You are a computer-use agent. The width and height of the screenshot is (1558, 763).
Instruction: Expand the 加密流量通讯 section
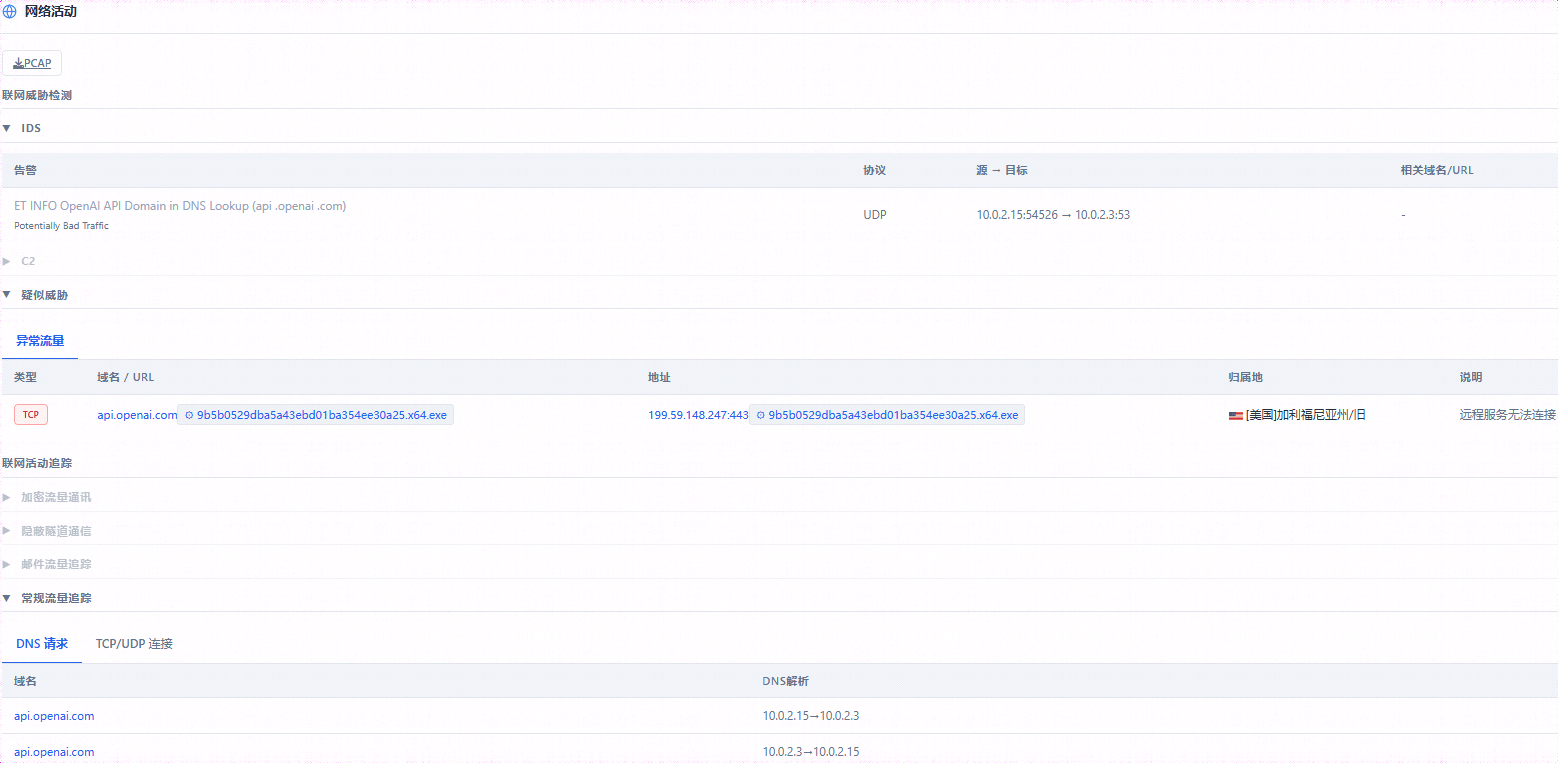point(7,497)
